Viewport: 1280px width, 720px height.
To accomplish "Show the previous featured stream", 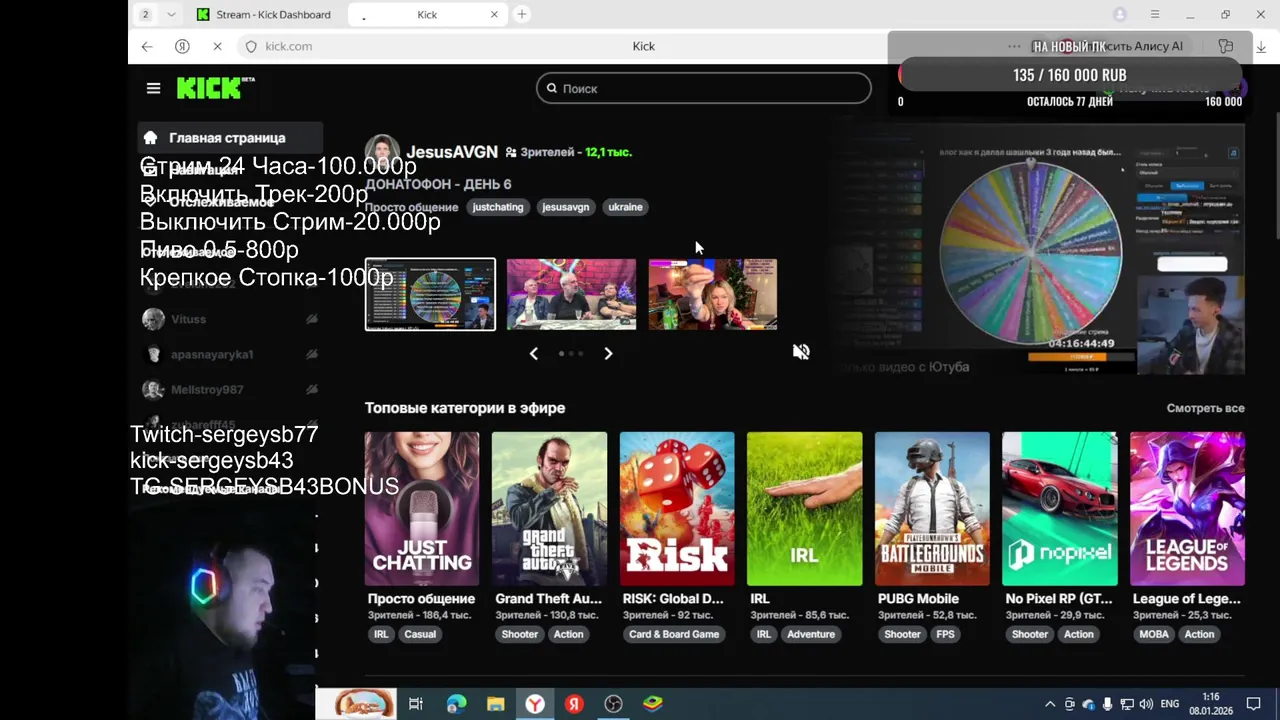I will pos(533,353).
